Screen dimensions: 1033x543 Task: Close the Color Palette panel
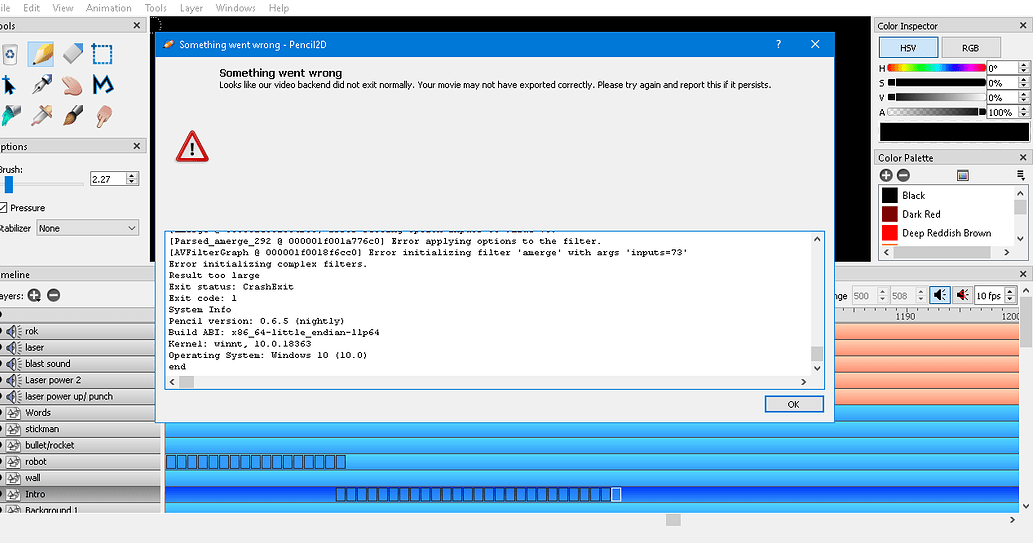pyautogui.click(x=1022, y=157)
